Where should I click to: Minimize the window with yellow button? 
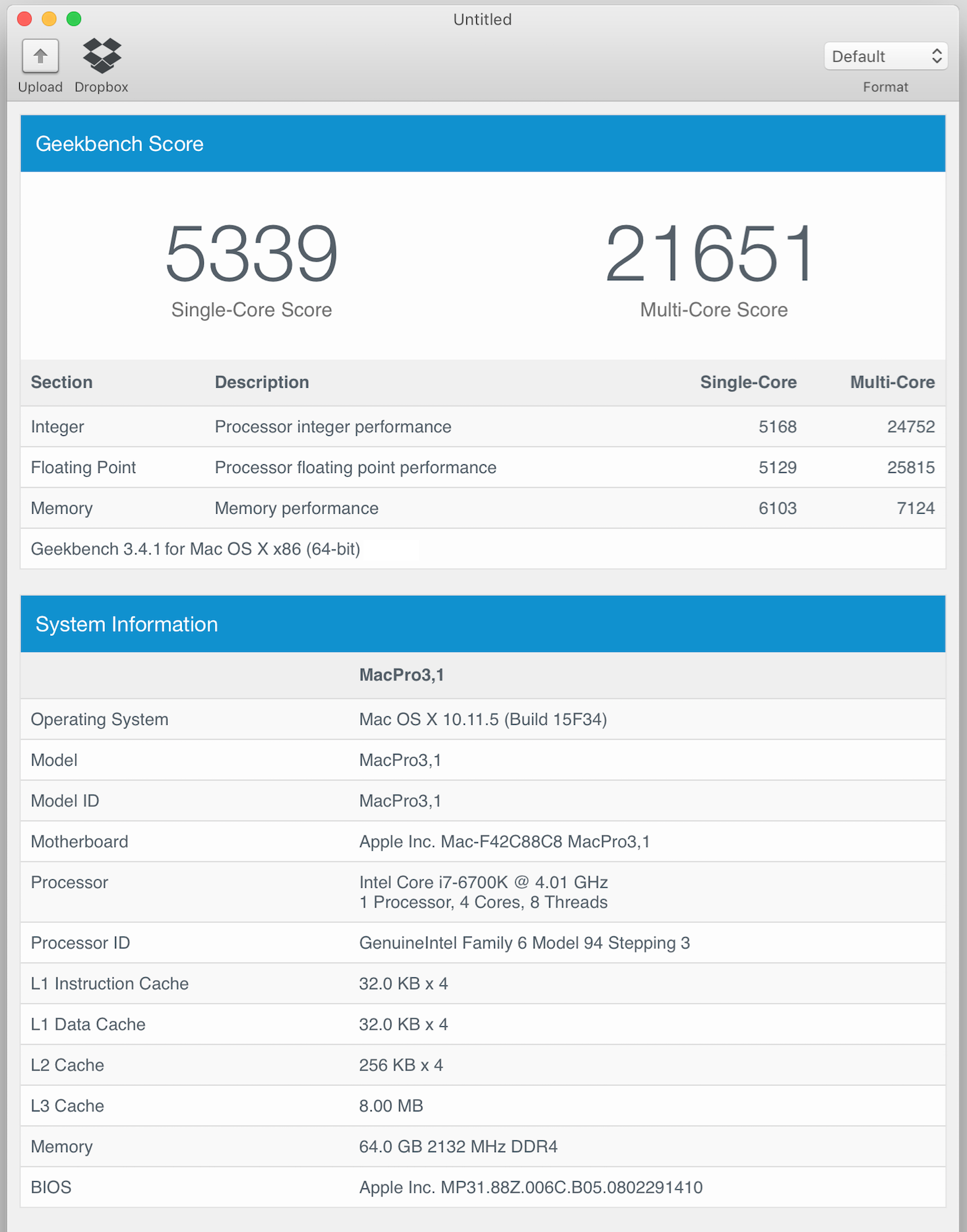coord(49,18)
